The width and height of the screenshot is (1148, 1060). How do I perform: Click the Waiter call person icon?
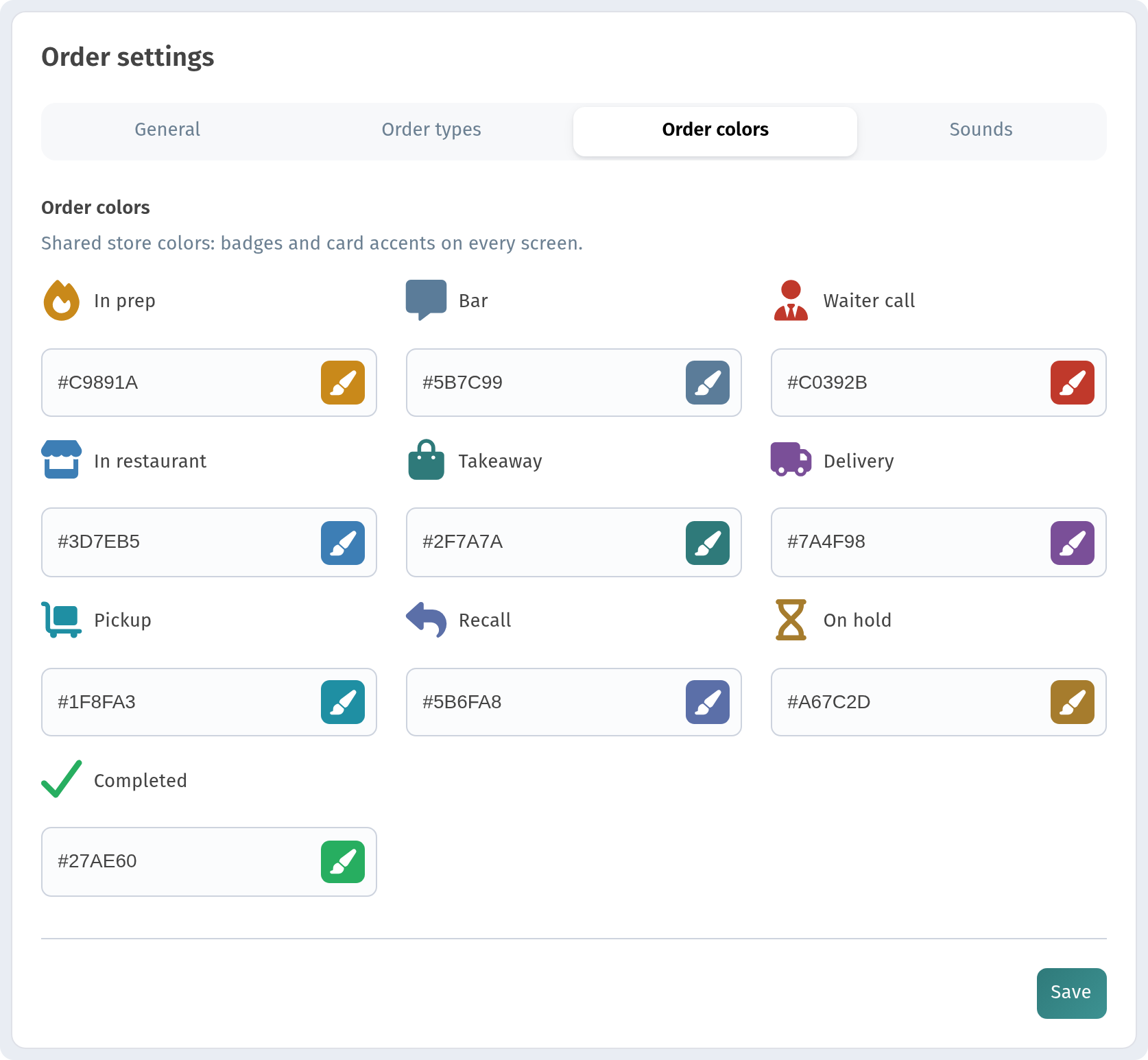pyautogui.click(x=791, y=300)
